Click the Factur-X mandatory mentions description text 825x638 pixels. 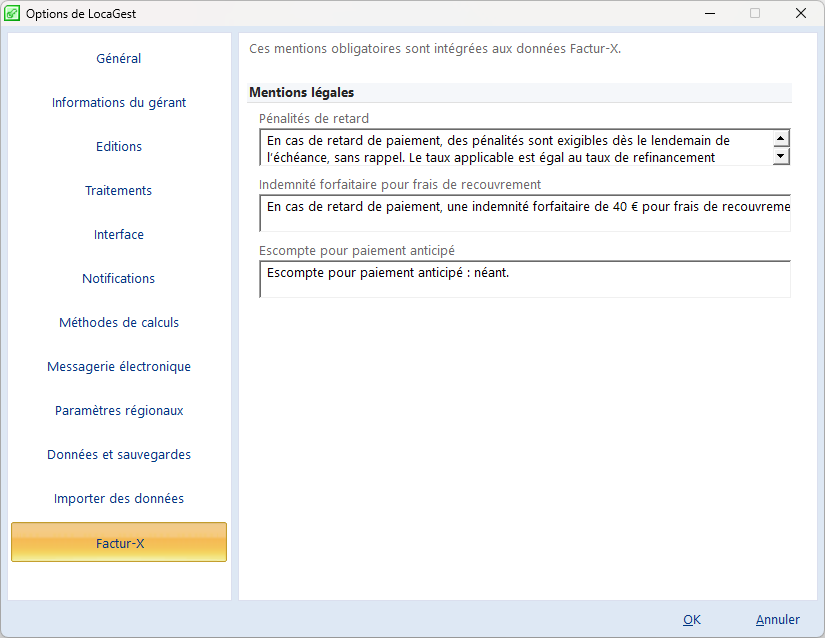coord(435,49)
